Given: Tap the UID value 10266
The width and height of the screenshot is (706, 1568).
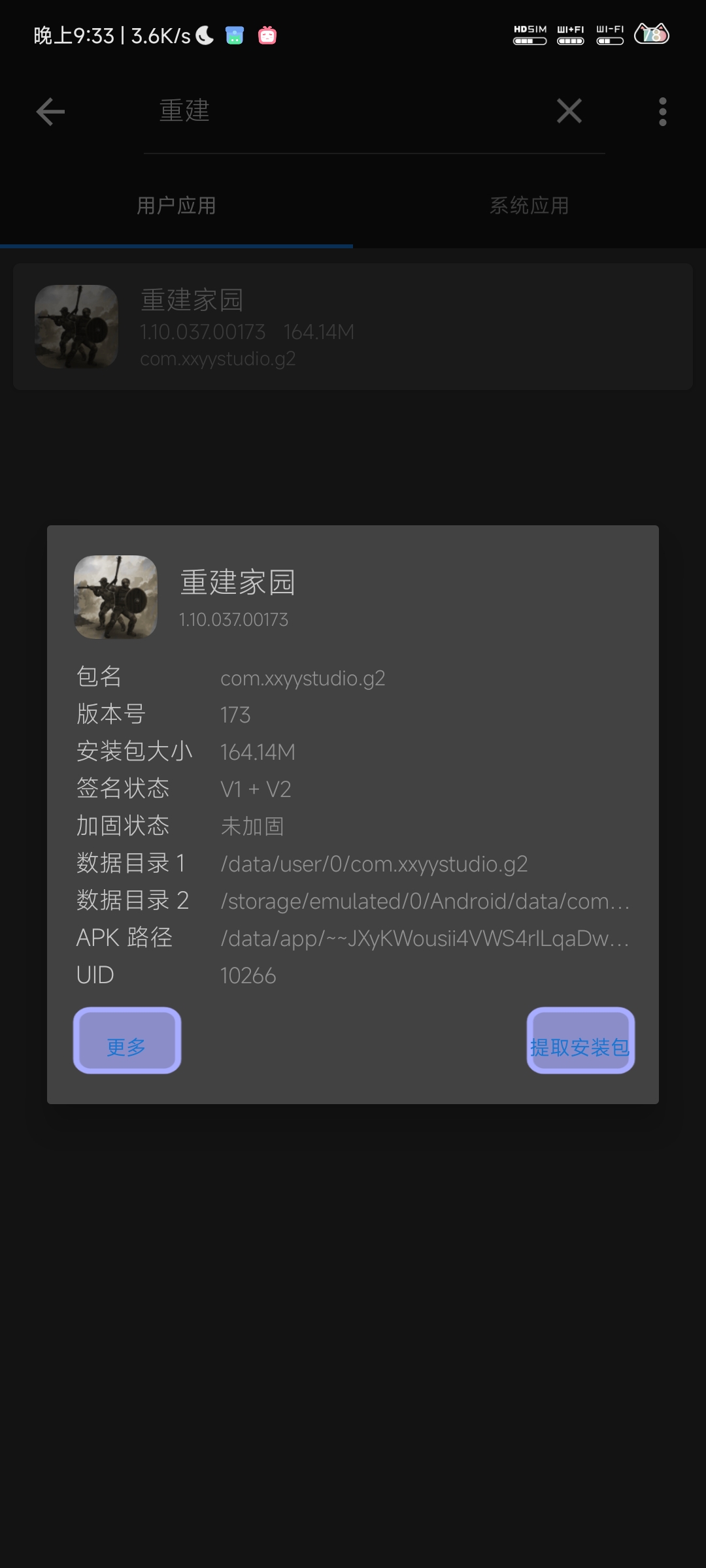Looking at the screenshot, I should coord(248,975).
